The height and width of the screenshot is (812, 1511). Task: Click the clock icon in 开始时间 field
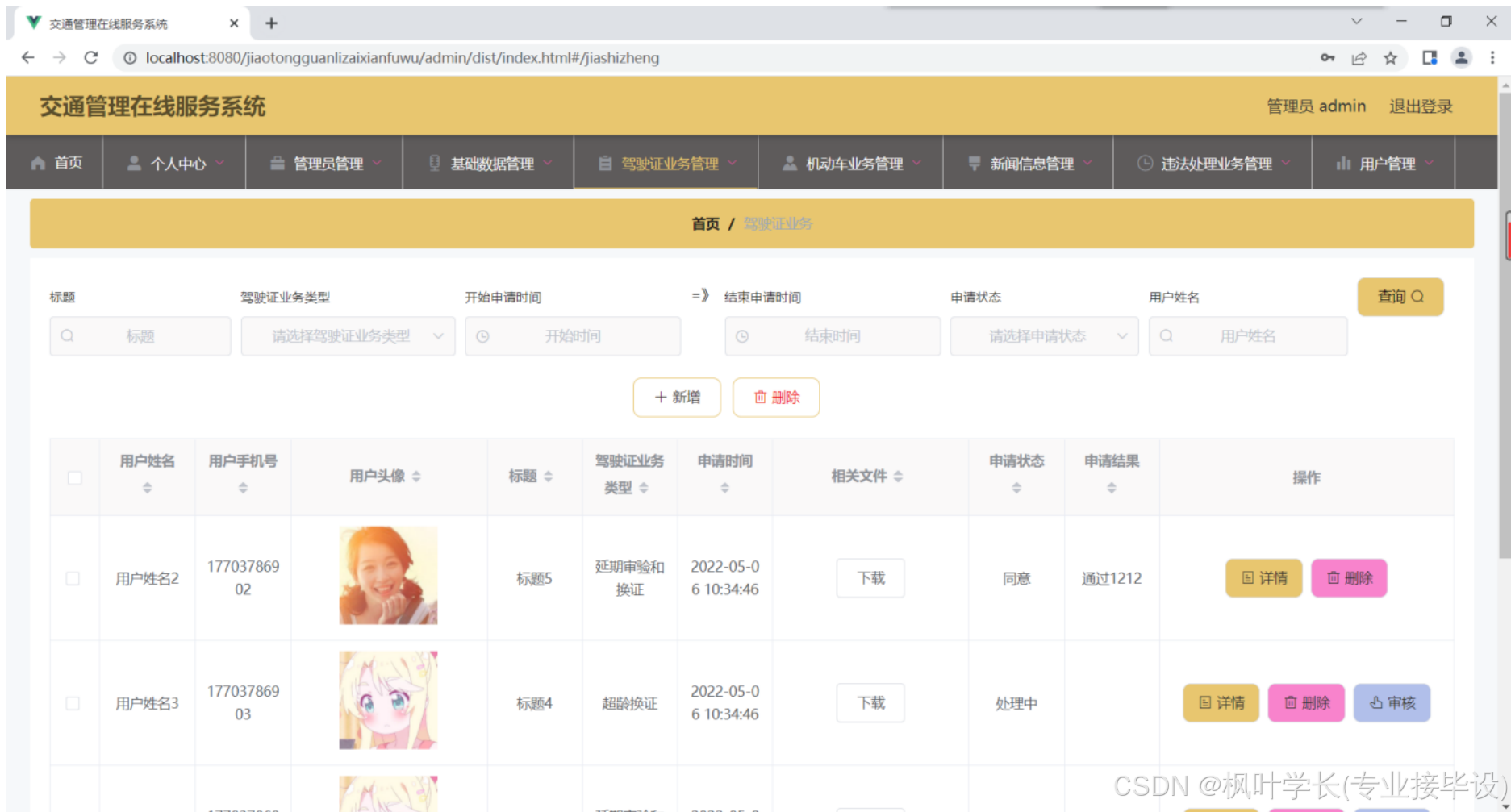[x=482, y=336]
